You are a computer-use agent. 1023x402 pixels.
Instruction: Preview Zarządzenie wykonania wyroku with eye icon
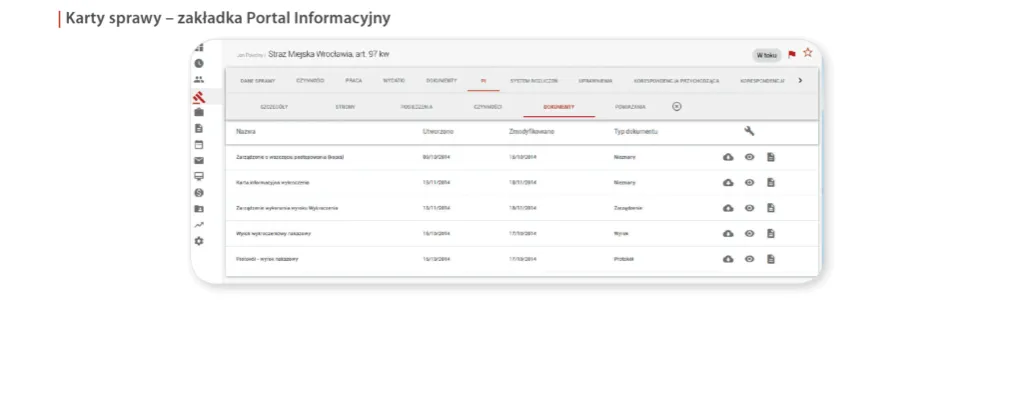tap(750, 208)
